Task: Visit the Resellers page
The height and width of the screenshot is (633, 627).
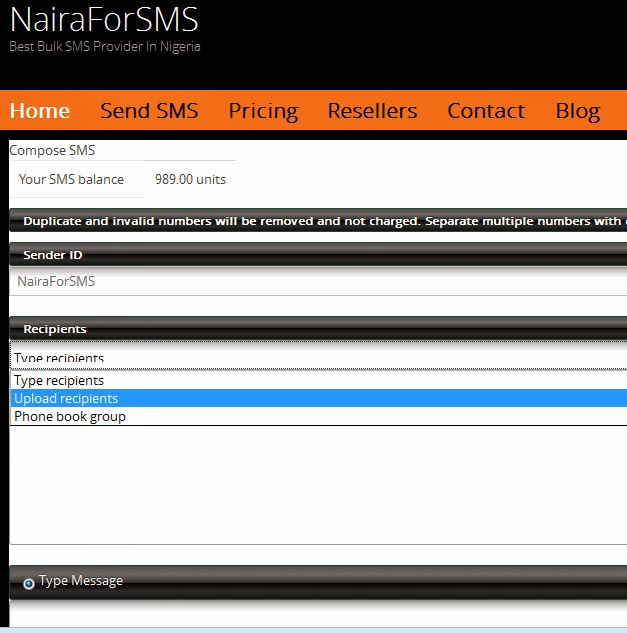Action: pos(372,111)
